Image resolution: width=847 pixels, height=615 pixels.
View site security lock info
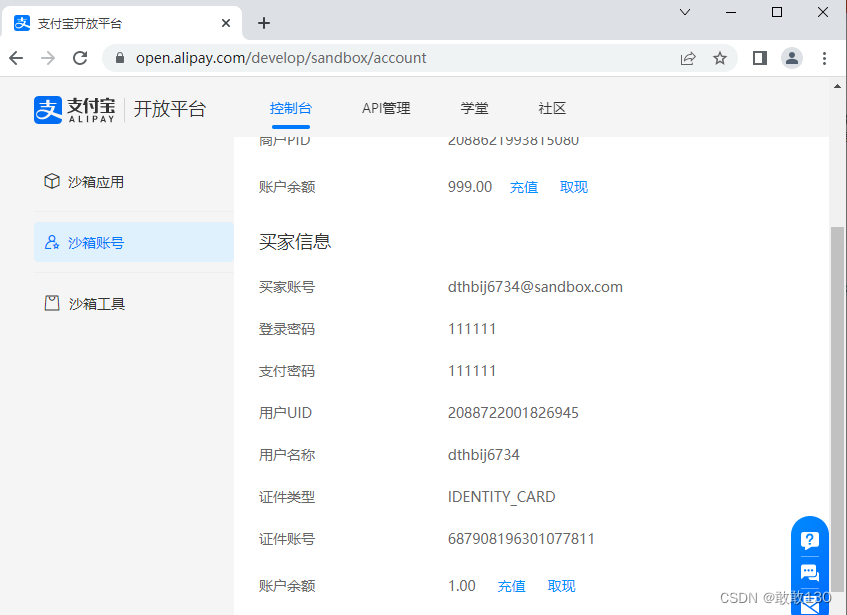coord(120,58)
